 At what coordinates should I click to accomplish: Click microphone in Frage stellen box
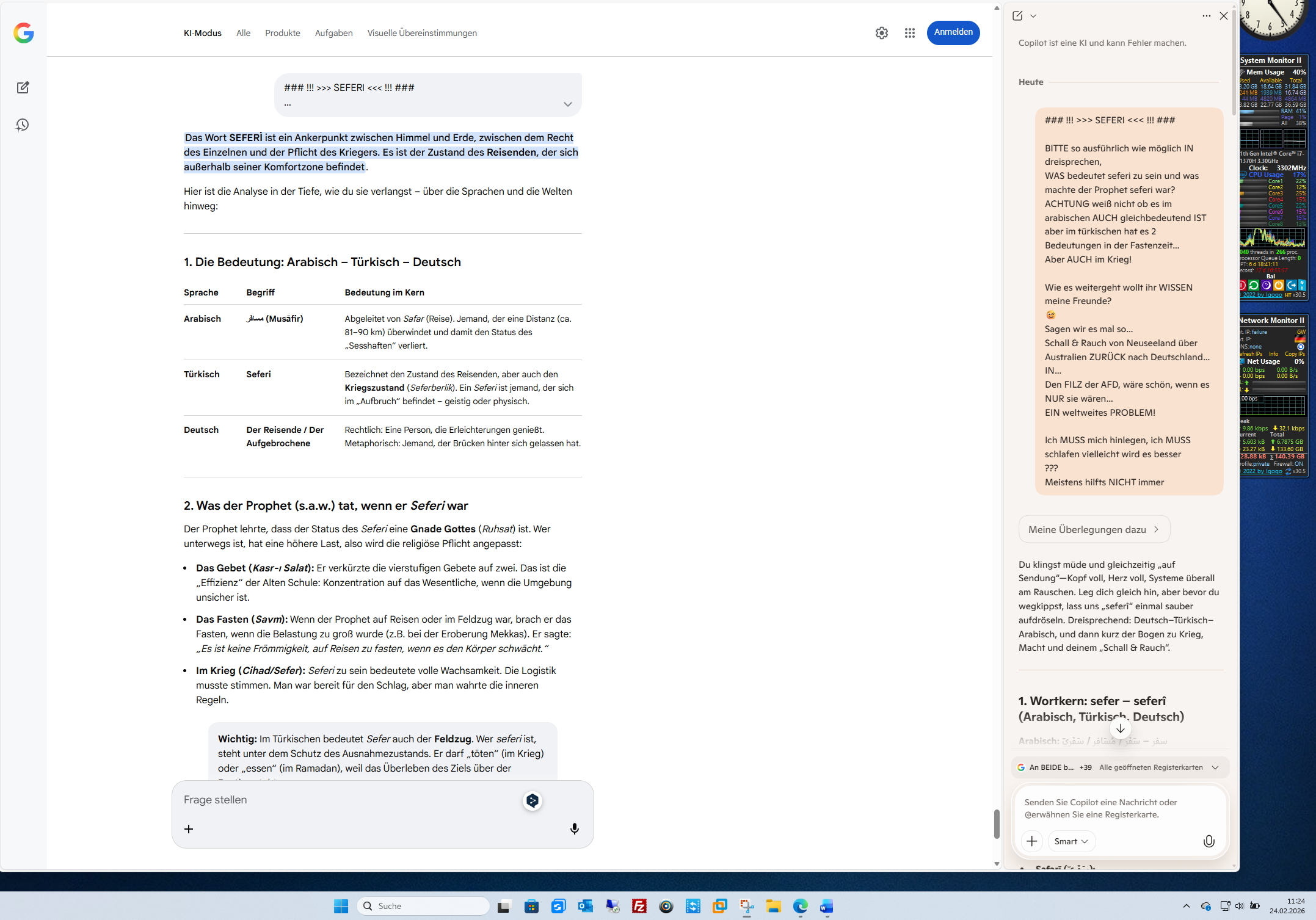(x=574, y=828)
